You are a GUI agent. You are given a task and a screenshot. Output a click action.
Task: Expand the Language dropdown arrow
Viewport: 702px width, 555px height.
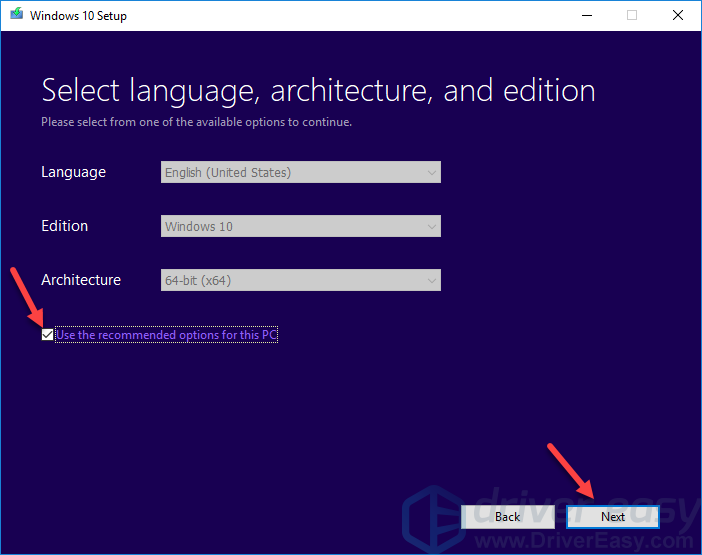point(431,172)
